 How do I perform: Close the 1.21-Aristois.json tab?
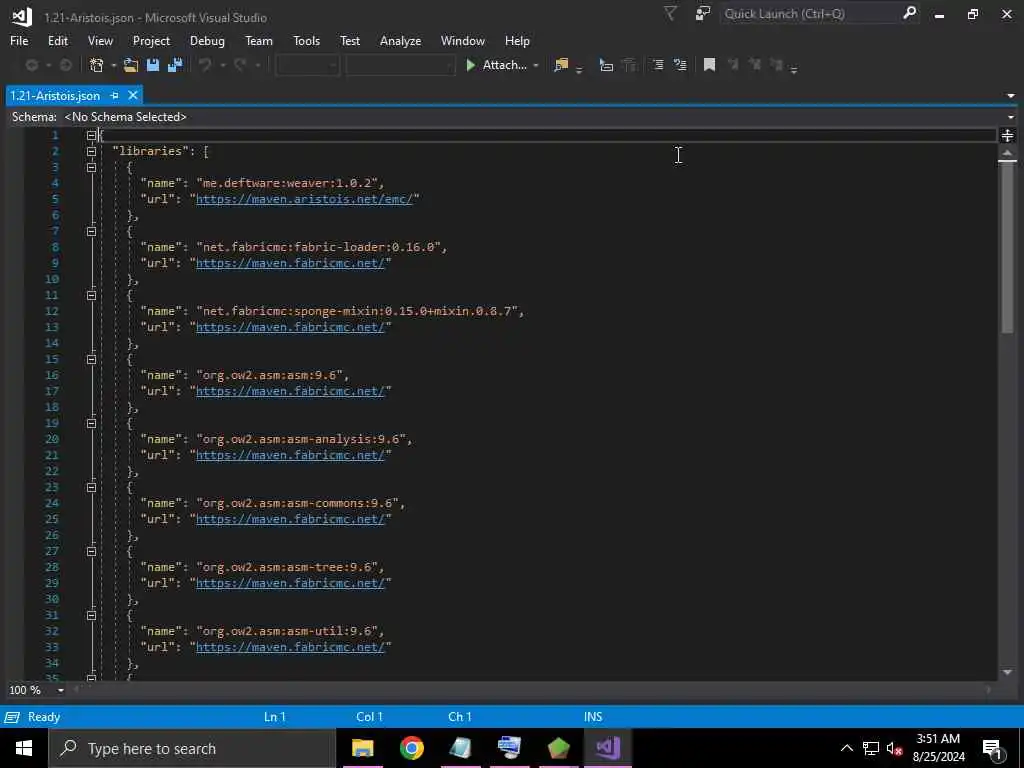pyautogui.click(x=133, y=95)
